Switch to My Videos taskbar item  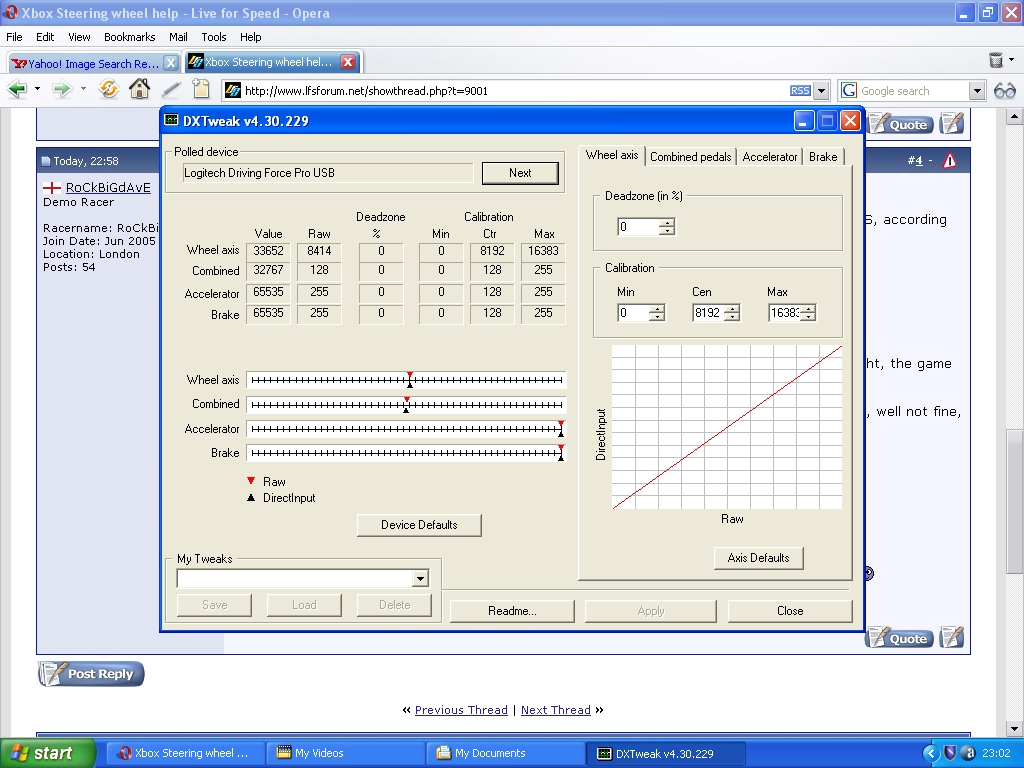coord(347,753)
